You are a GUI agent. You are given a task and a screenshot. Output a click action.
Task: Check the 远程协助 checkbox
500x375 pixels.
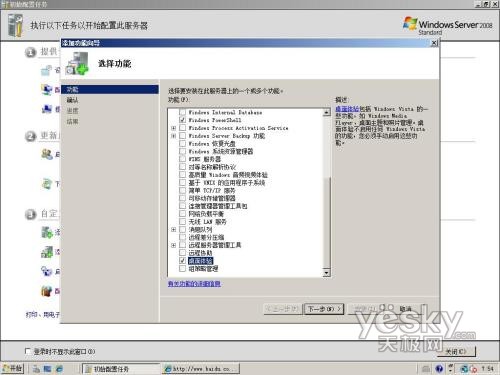(x=182, y=253)
